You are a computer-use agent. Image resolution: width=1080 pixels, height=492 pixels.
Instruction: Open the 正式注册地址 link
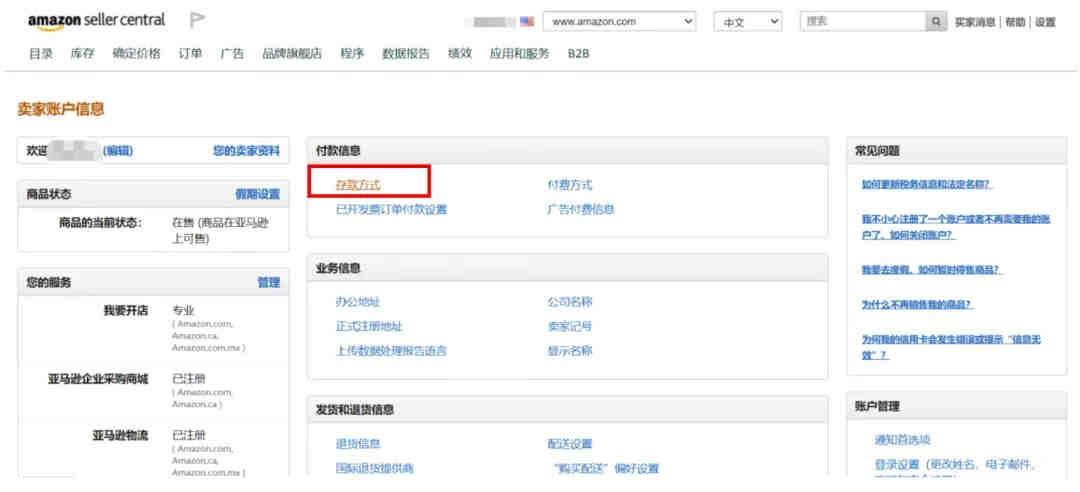368,327
